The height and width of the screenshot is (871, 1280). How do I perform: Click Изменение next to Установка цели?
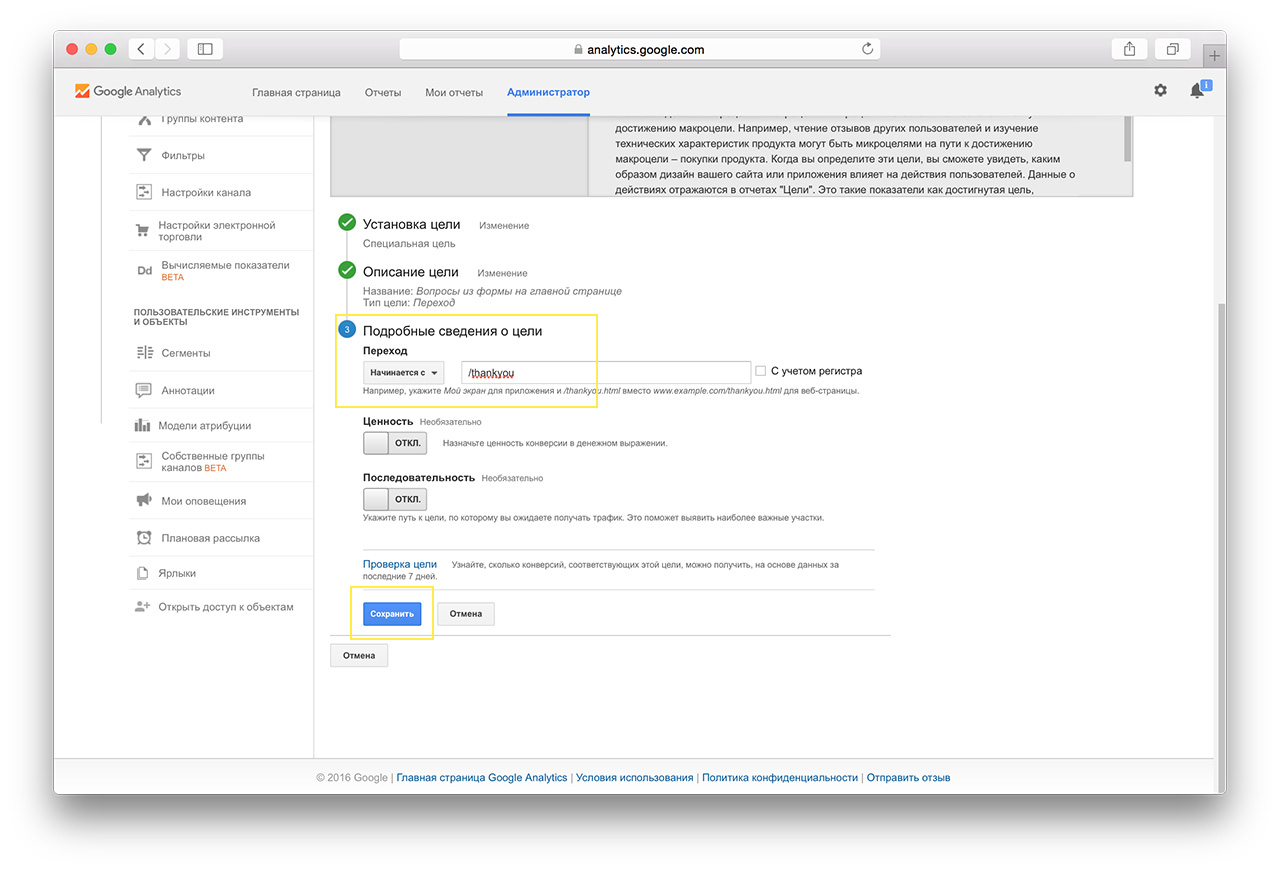[x=504, y=226]
